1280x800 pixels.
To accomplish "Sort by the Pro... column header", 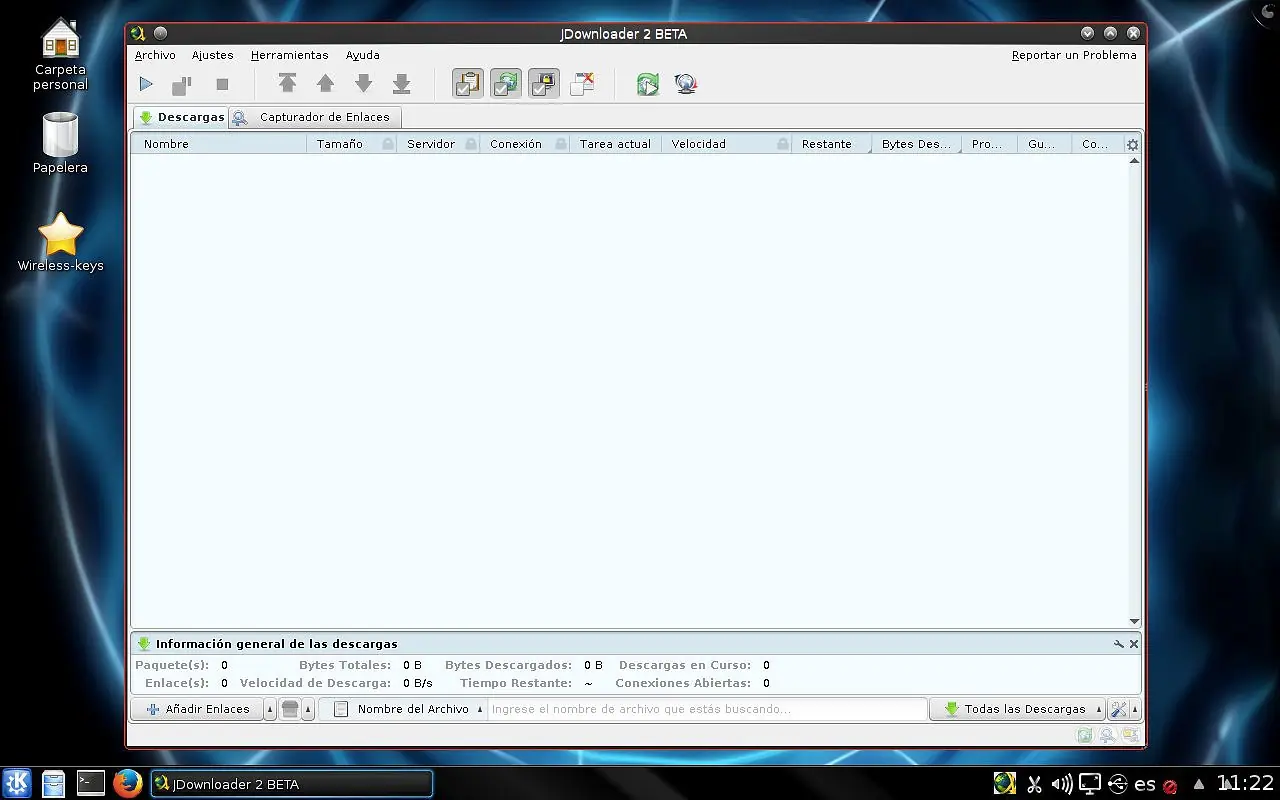I will tap(987, 144).
